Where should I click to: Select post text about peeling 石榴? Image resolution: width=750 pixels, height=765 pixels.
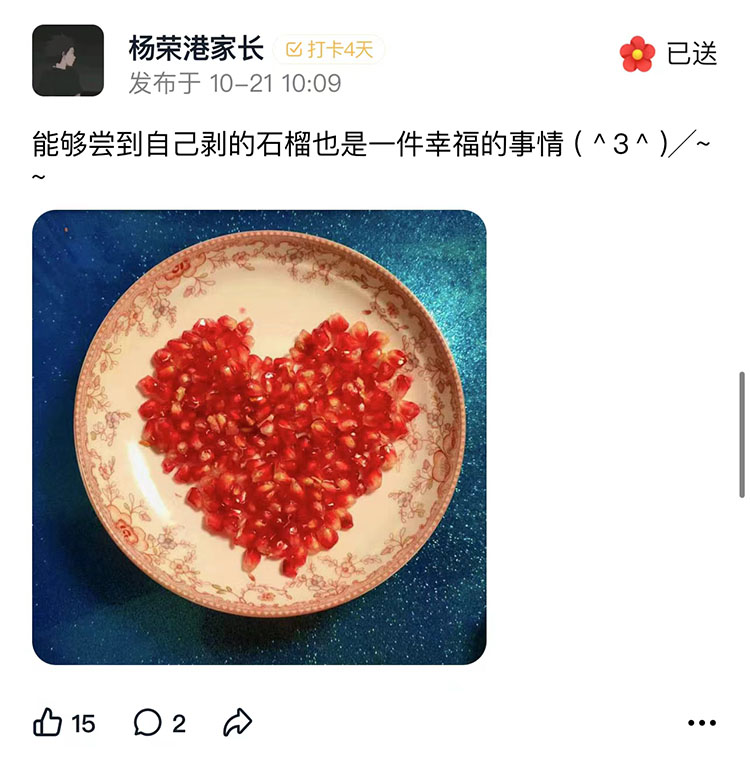coord(371,156)
